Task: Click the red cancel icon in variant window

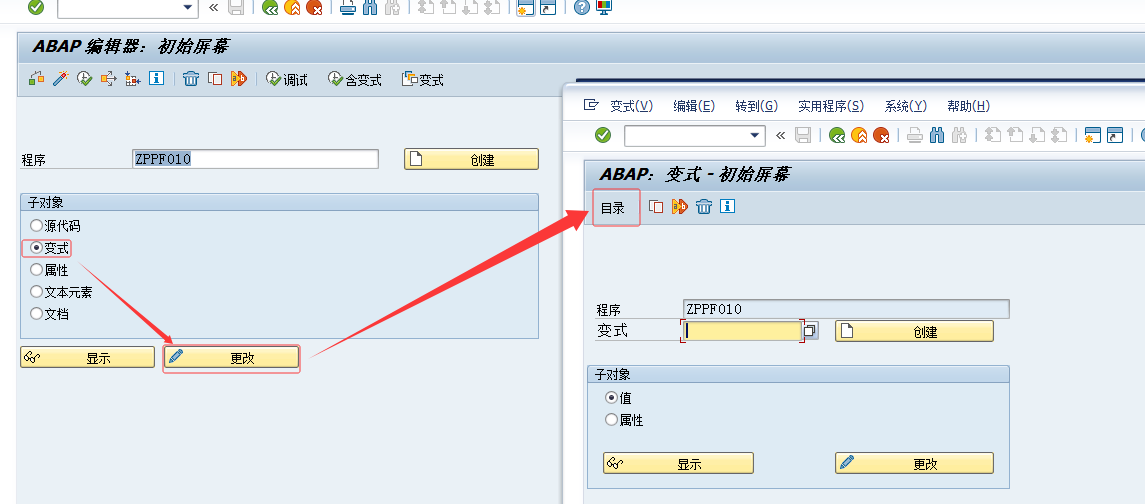Action: click(x=881, y=135)
